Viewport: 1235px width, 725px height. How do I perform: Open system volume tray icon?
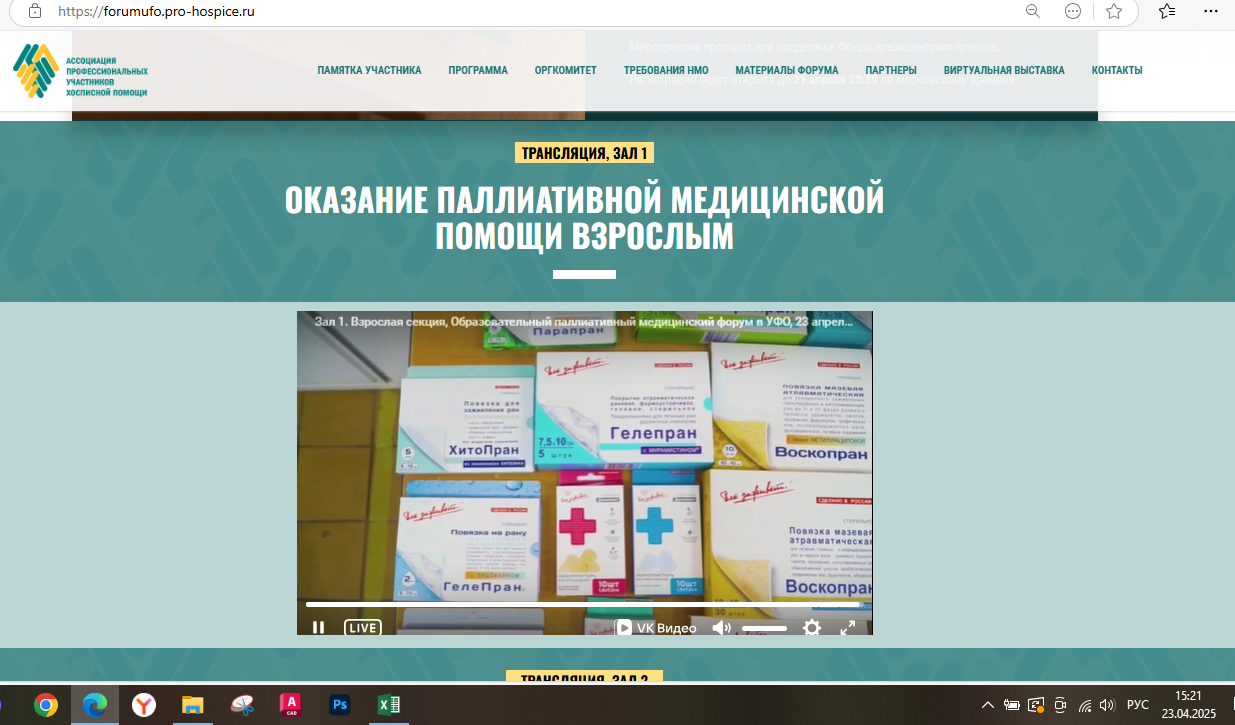tap(1106, 705)
